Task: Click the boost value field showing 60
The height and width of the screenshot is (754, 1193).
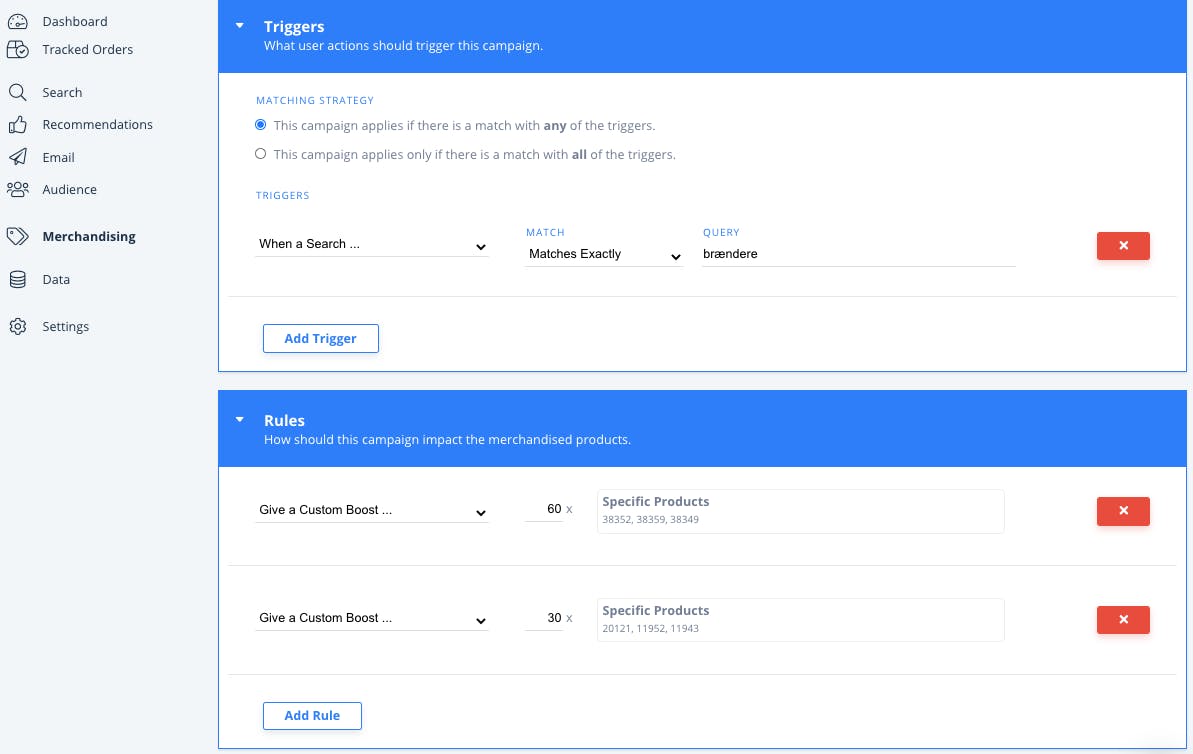Action: coord(544,510)
